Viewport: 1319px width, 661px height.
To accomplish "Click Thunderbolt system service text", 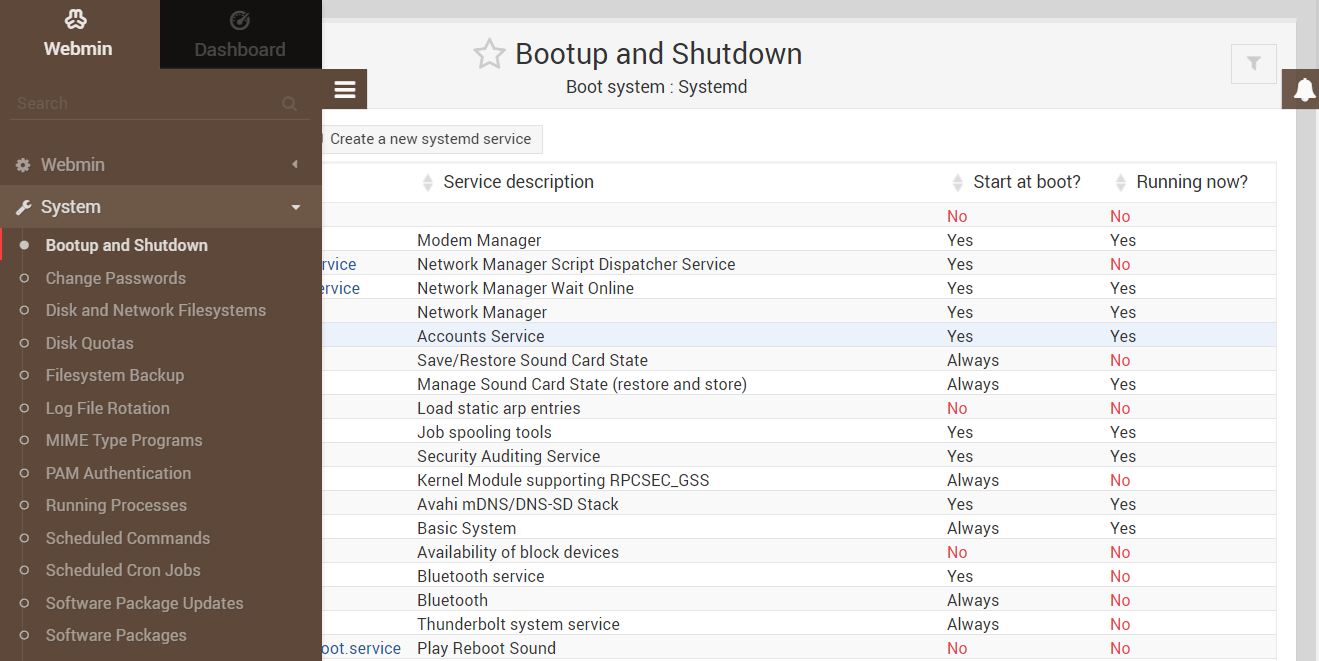I will coord(518,624).
